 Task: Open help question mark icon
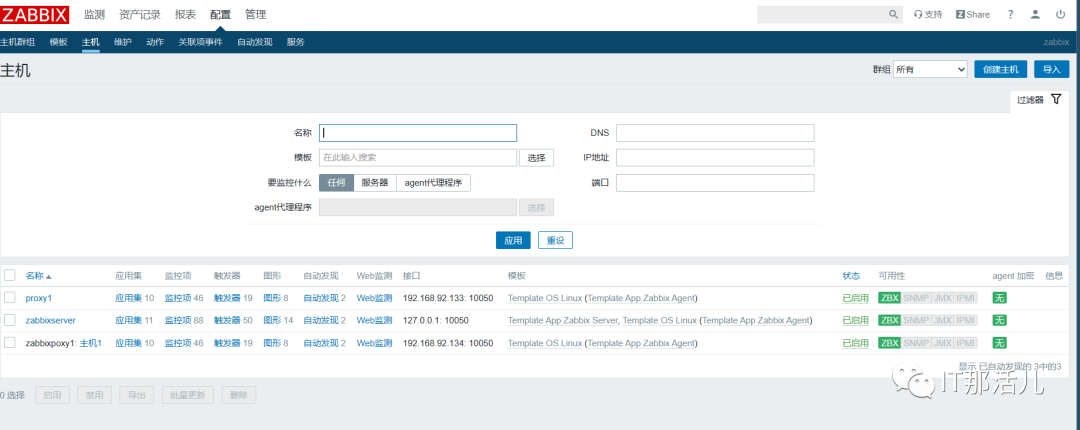pos(1010,14)
